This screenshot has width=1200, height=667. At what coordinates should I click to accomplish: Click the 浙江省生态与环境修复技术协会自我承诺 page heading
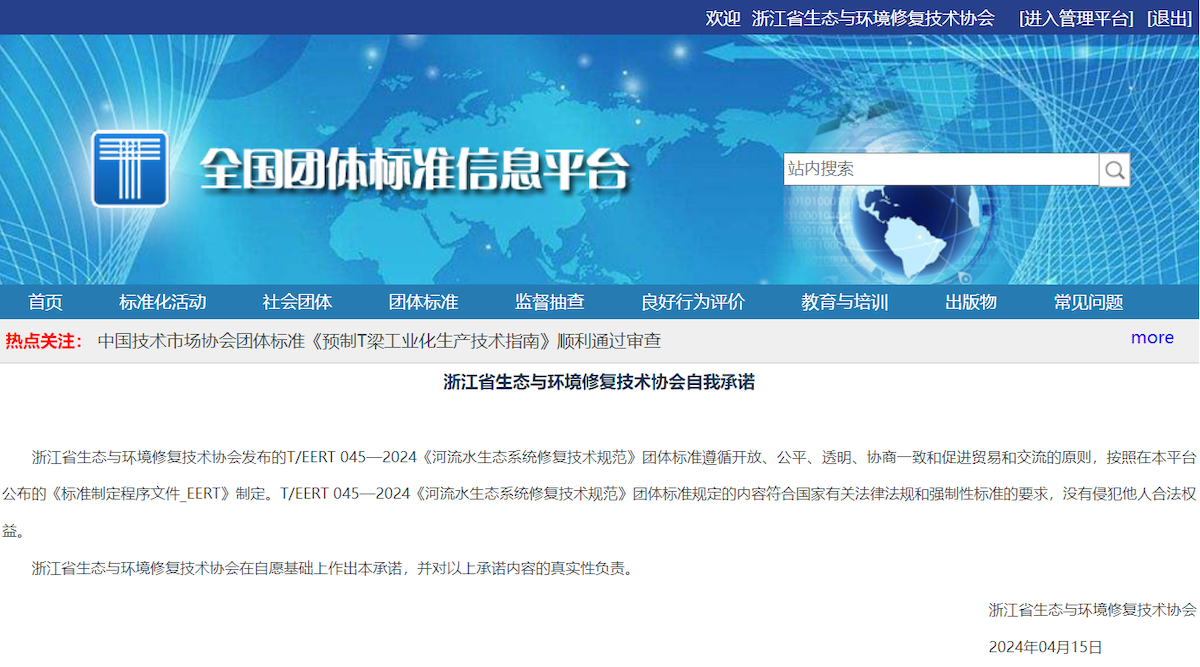point(599,382)
